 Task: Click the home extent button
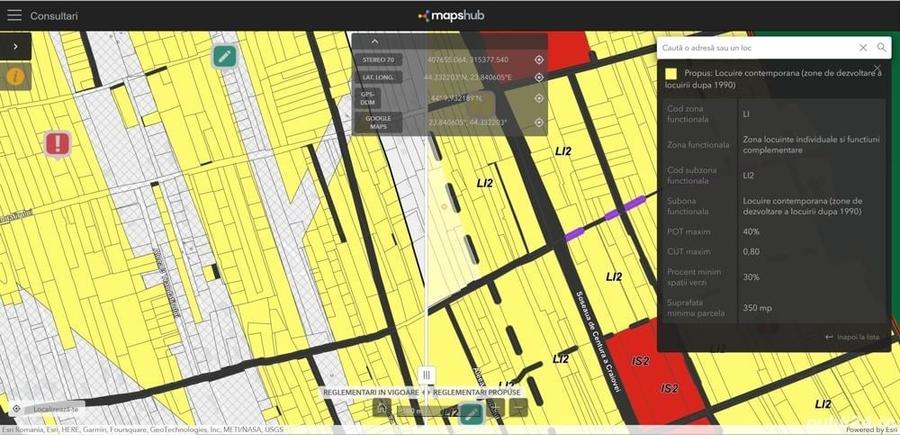(381, 408)
